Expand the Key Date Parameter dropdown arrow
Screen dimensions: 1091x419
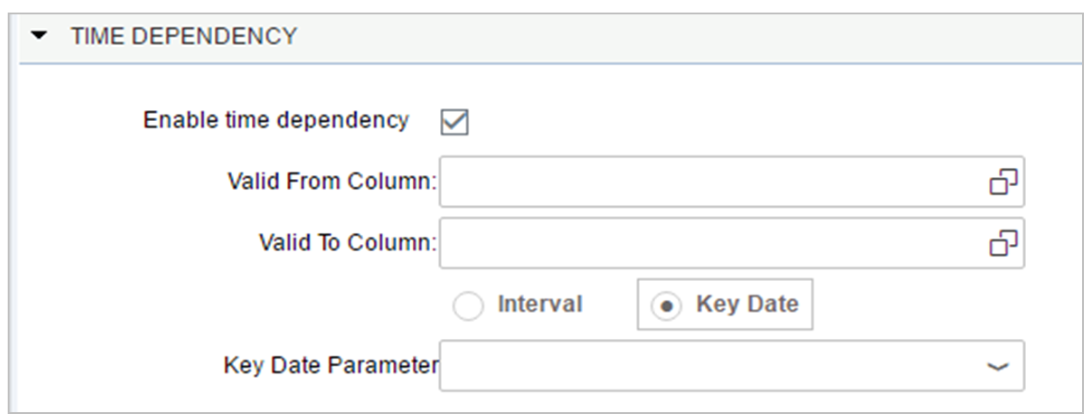[x=998, y=366]
